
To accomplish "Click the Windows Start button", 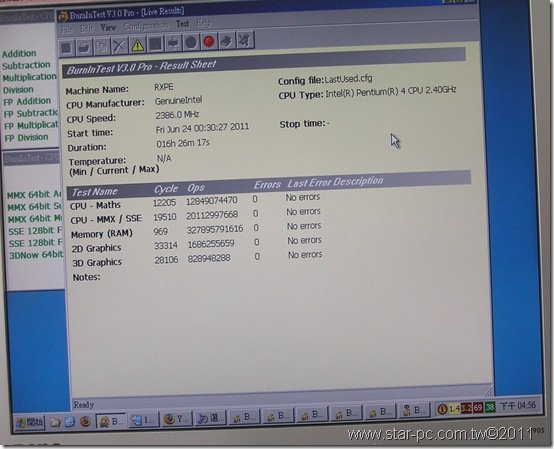I will [x=30, y=422].
